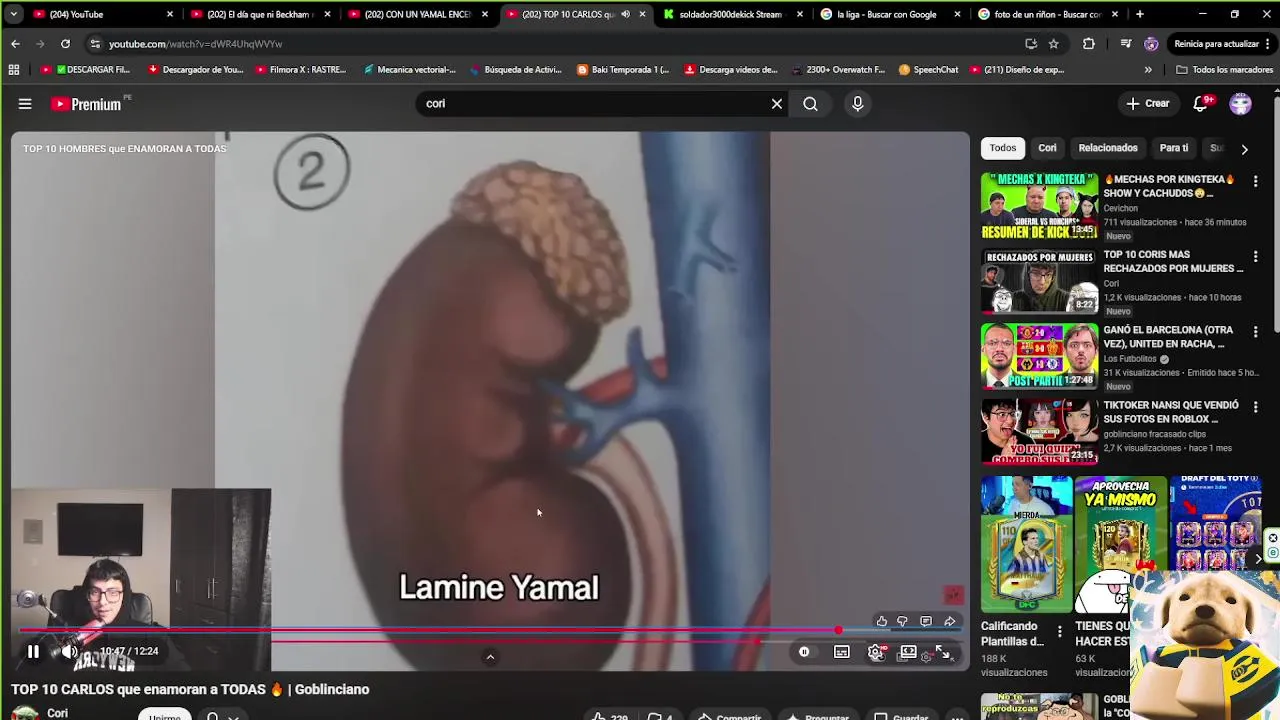Click the progress bar scrubber dot
1280x720 pixels.
[x=838, y=631]
